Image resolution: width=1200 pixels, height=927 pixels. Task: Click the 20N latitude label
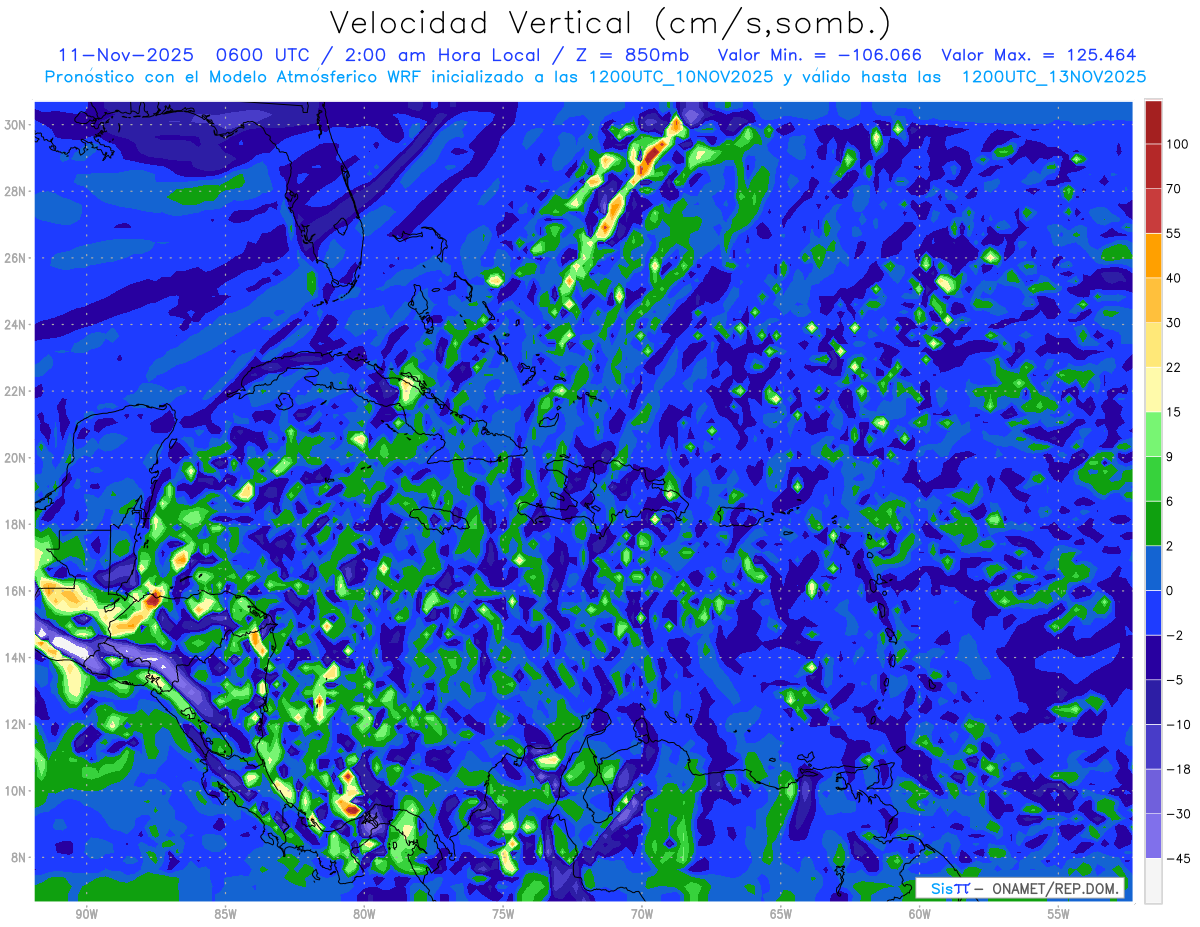[15, 458]
